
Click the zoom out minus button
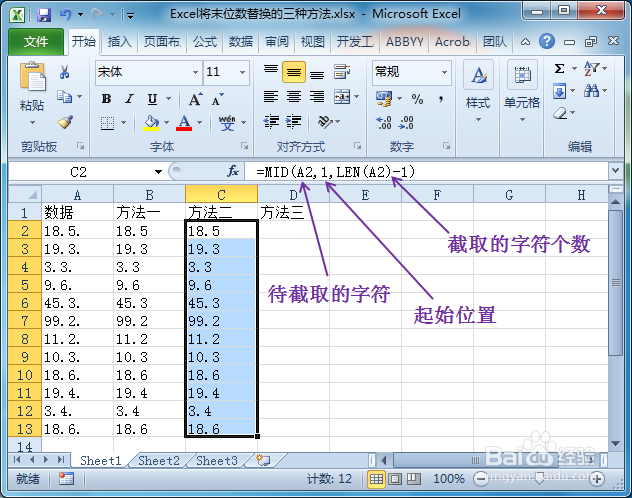481,479
